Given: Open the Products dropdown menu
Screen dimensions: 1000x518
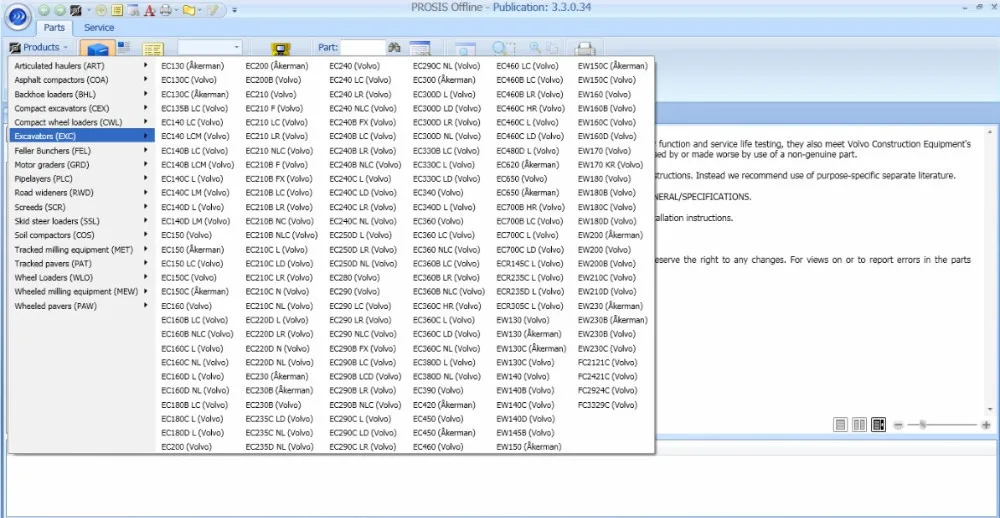Looking at the screenshot, I should (x=40, y=47).
